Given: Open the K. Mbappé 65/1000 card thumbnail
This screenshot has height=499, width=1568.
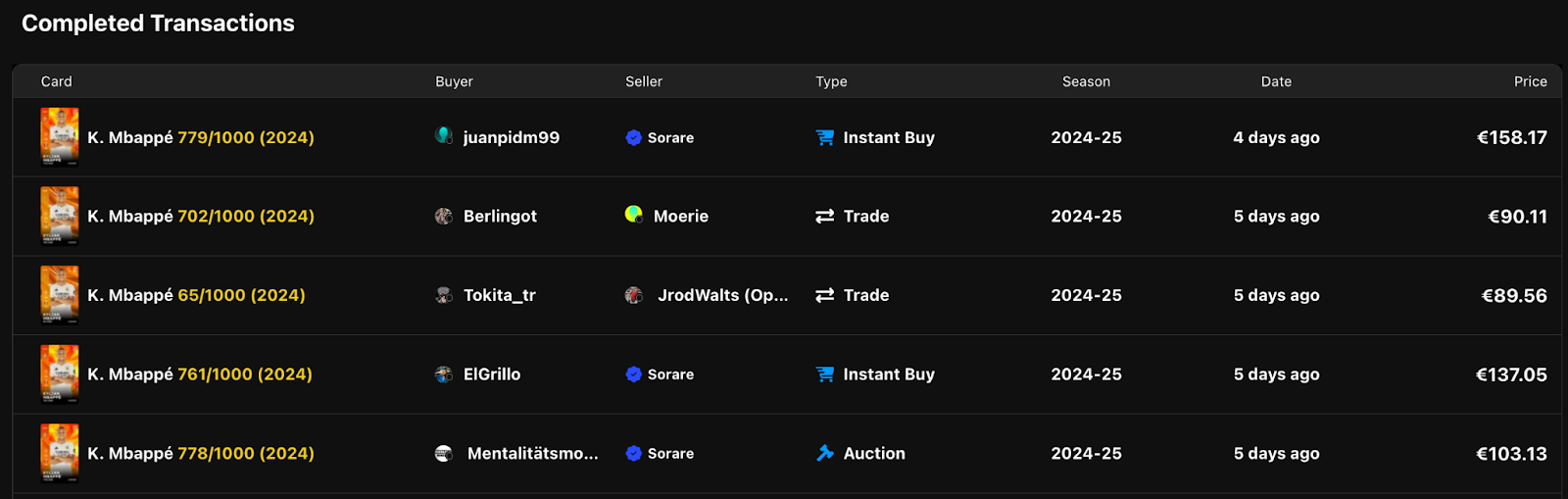Looking at the screenshot, I should (x=60, y=295).
